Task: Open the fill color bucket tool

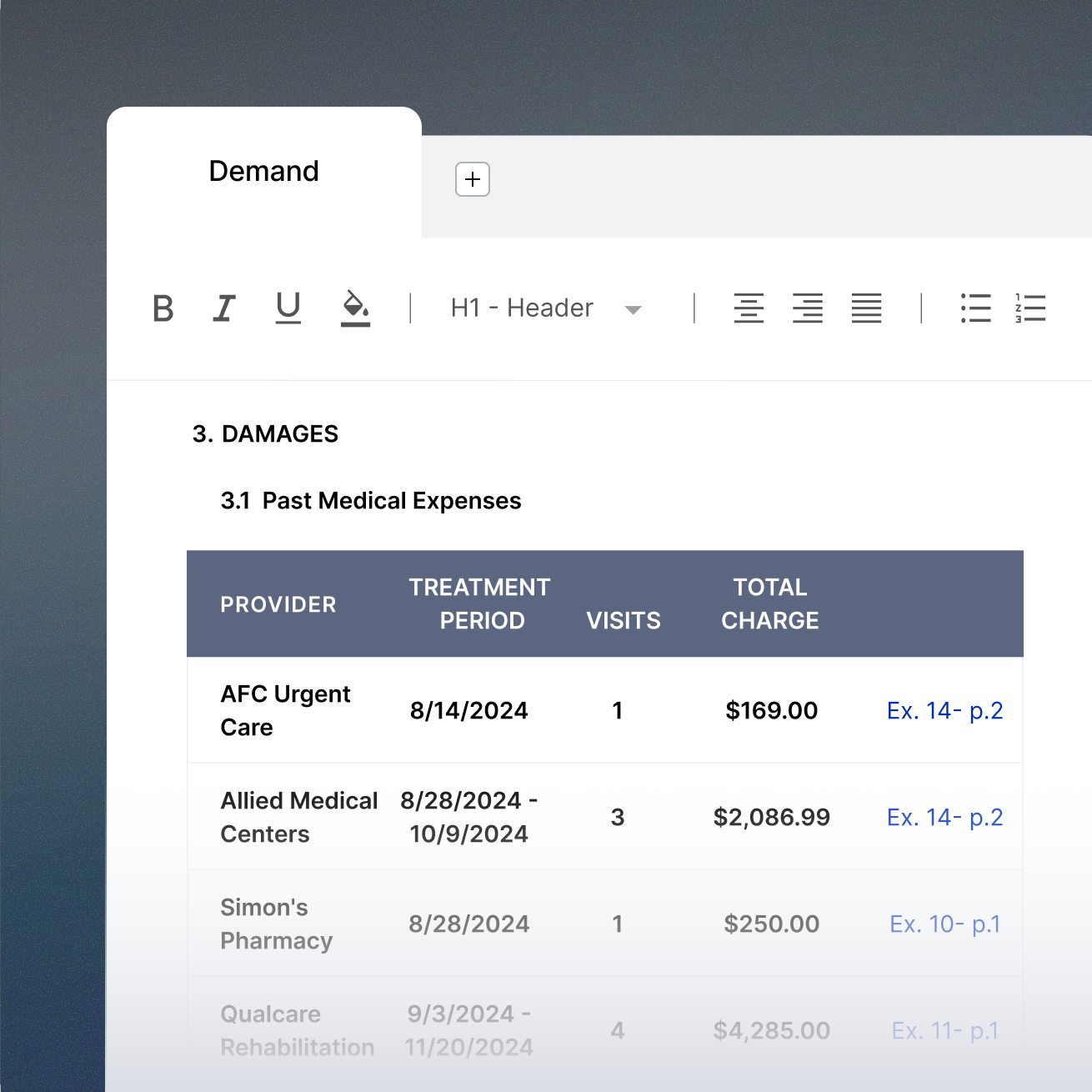Action: tap(355, 308)
